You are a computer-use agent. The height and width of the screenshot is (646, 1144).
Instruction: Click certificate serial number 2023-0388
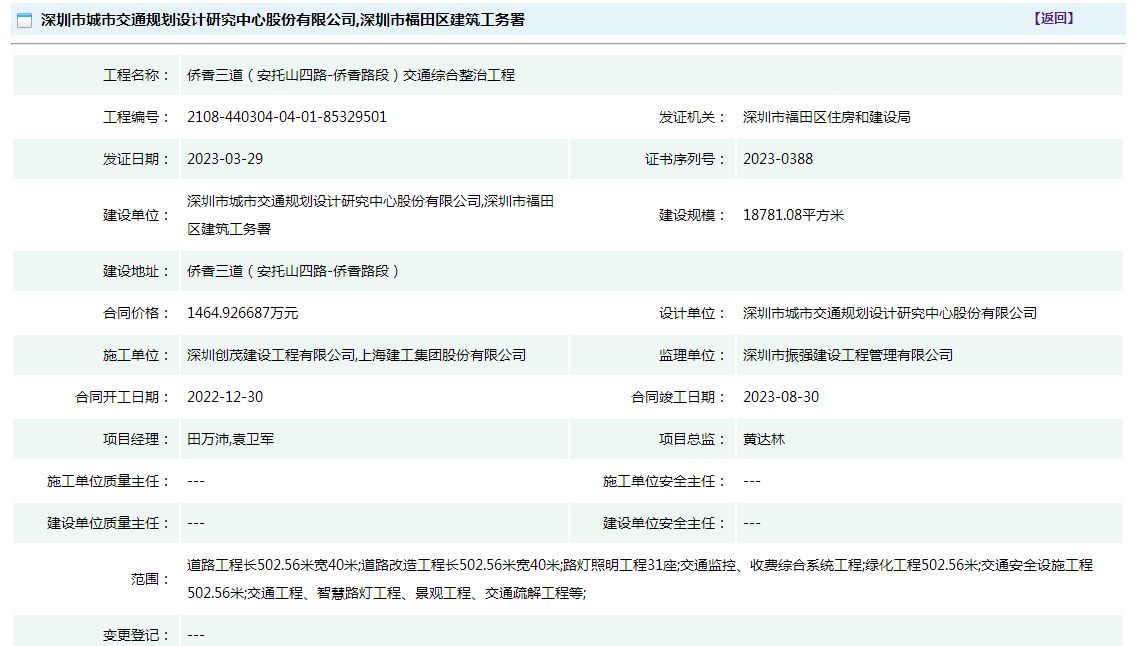778,159
